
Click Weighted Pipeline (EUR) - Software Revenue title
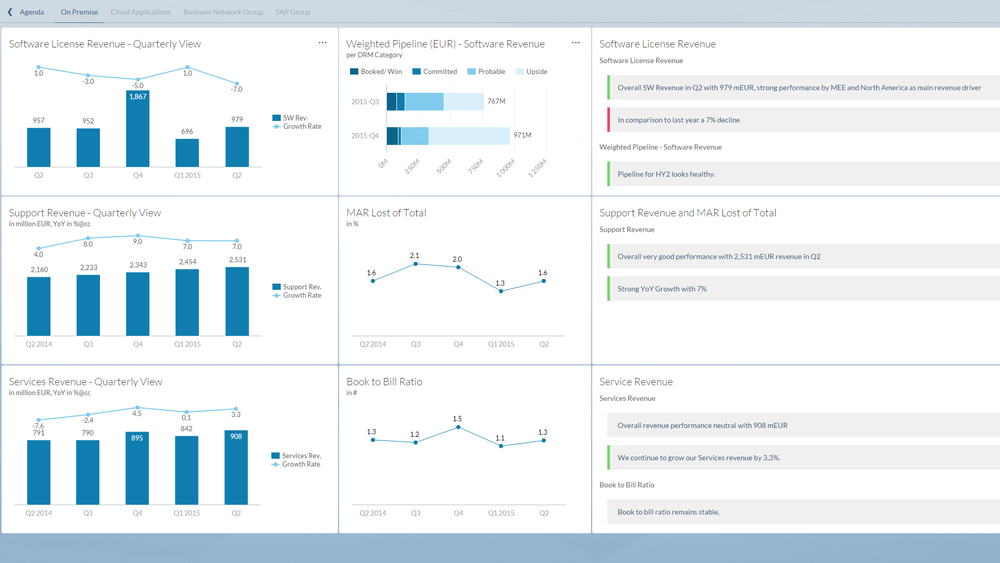click(x=445, y=44)
